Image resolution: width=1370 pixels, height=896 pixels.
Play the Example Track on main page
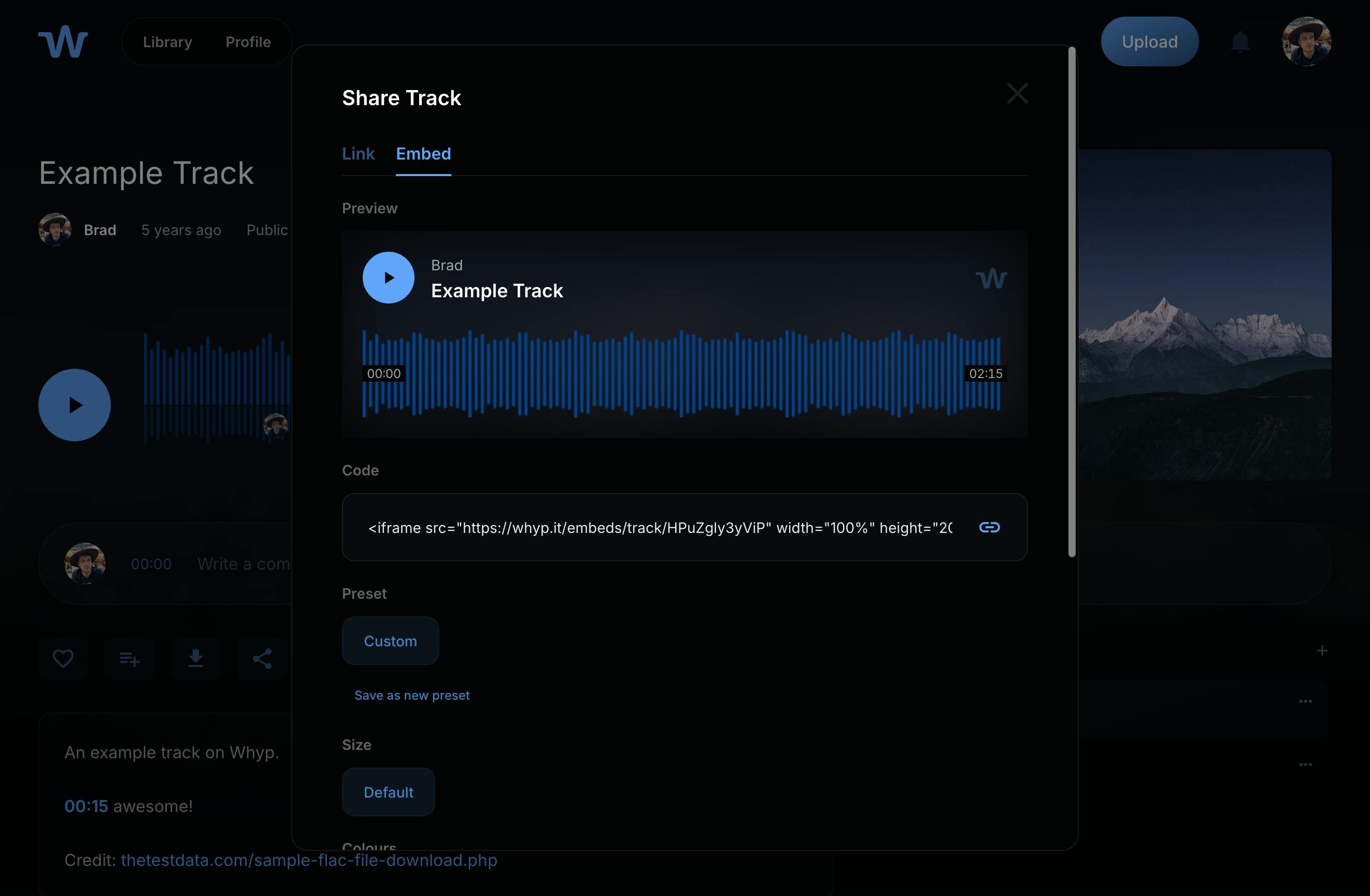pos(74,405)
